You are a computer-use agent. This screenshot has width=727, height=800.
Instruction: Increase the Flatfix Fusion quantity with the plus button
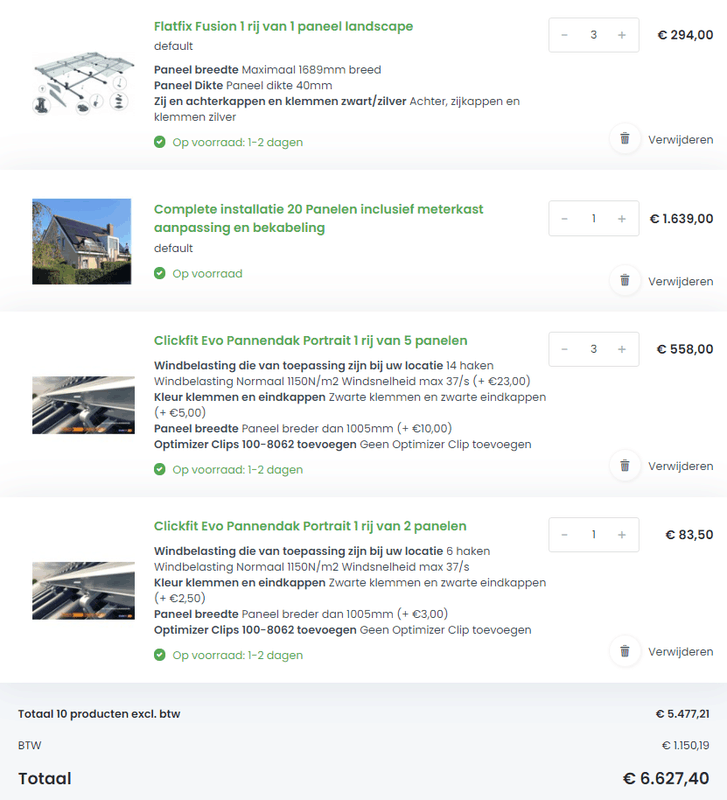(620, 34)
